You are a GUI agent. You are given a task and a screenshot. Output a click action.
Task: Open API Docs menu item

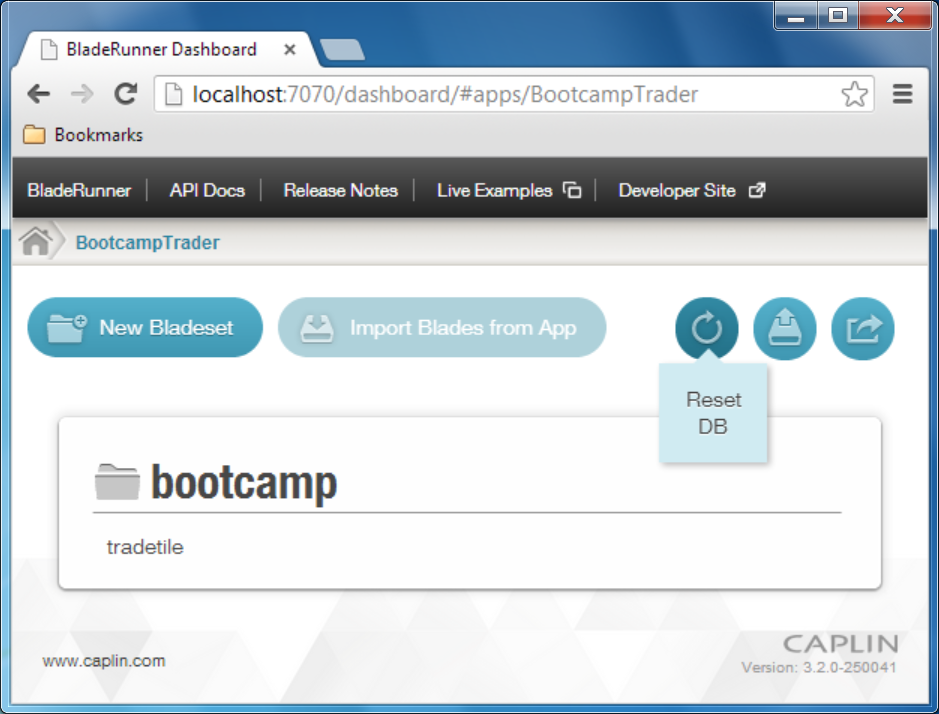(x=207, y=190)
